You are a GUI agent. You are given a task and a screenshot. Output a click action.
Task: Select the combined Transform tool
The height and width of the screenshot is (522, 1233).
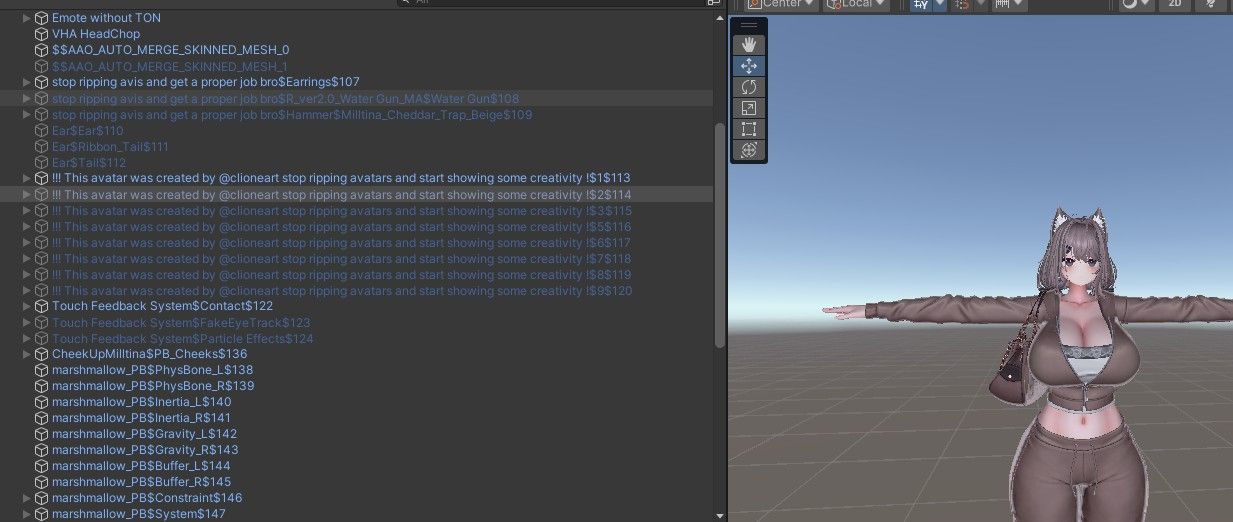[x=749, y=150]
